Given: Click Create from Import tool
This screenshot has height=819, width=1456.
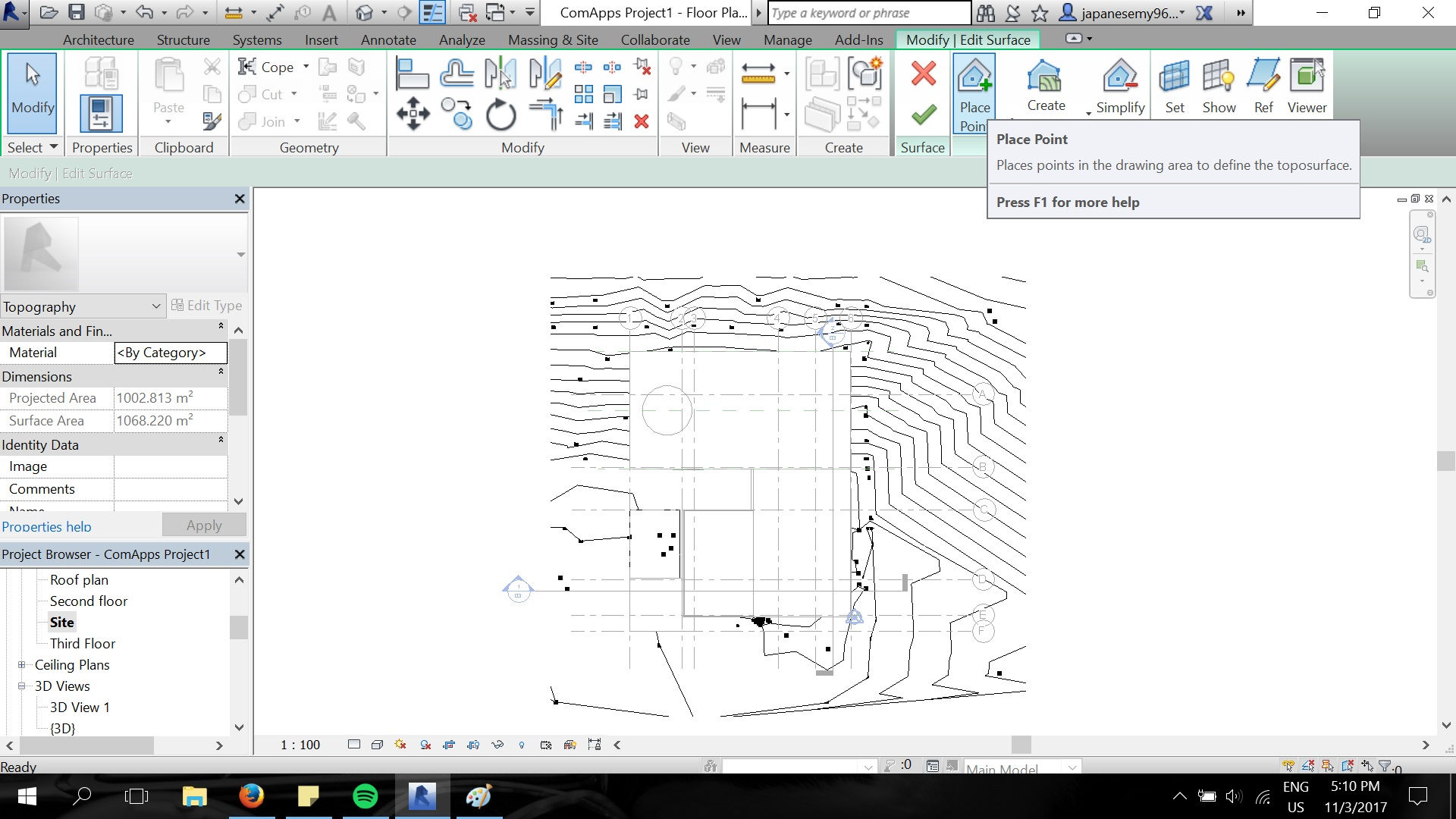Looking at the screenshot, I should 1046,86.
